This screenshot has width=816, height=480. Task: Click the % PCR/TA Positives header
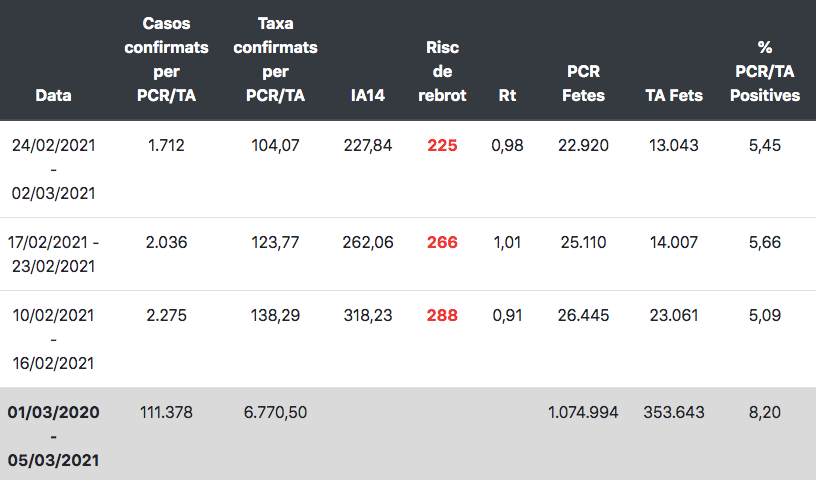point(765,72)
